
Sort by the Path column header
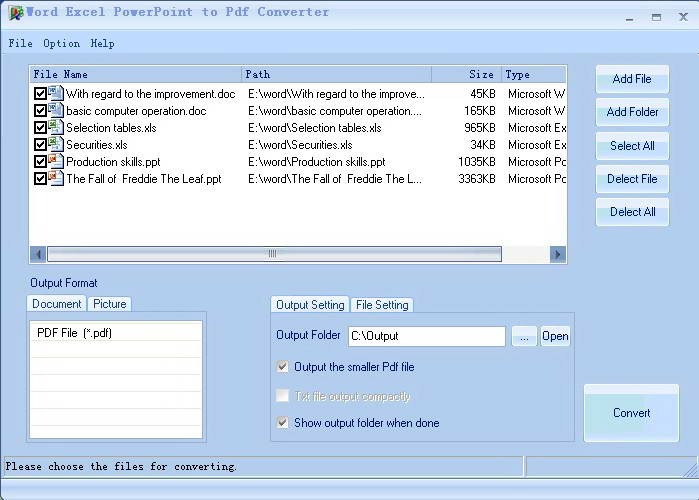pos(337,74)
